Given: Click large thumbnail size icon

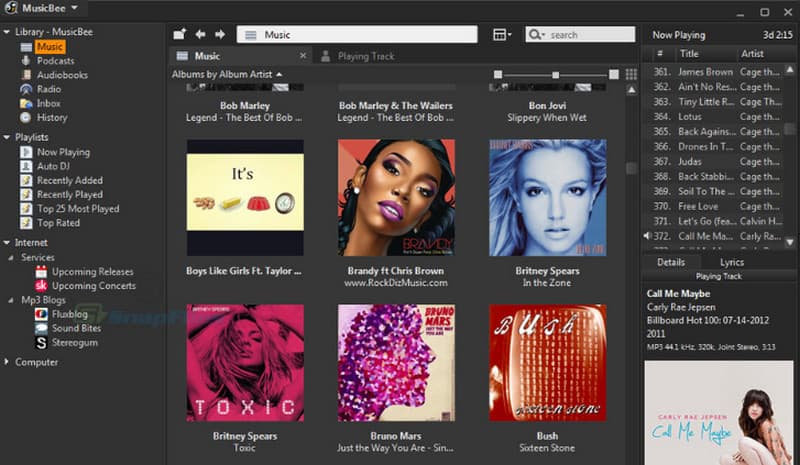Looking at the screenshot, I should pyautogui.click(x=614, y=75).
